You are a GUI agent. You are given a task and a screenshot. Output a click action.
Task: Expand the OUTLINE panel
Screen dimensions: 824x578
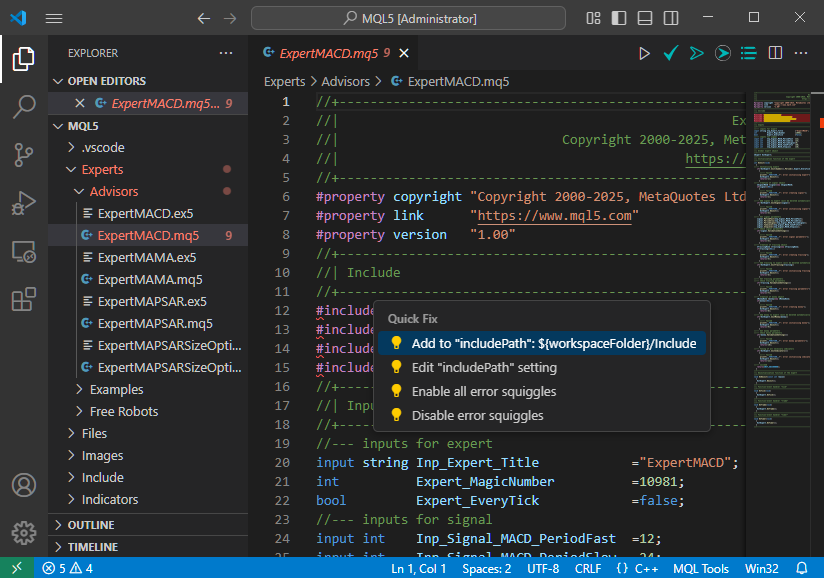click(148, 525)
